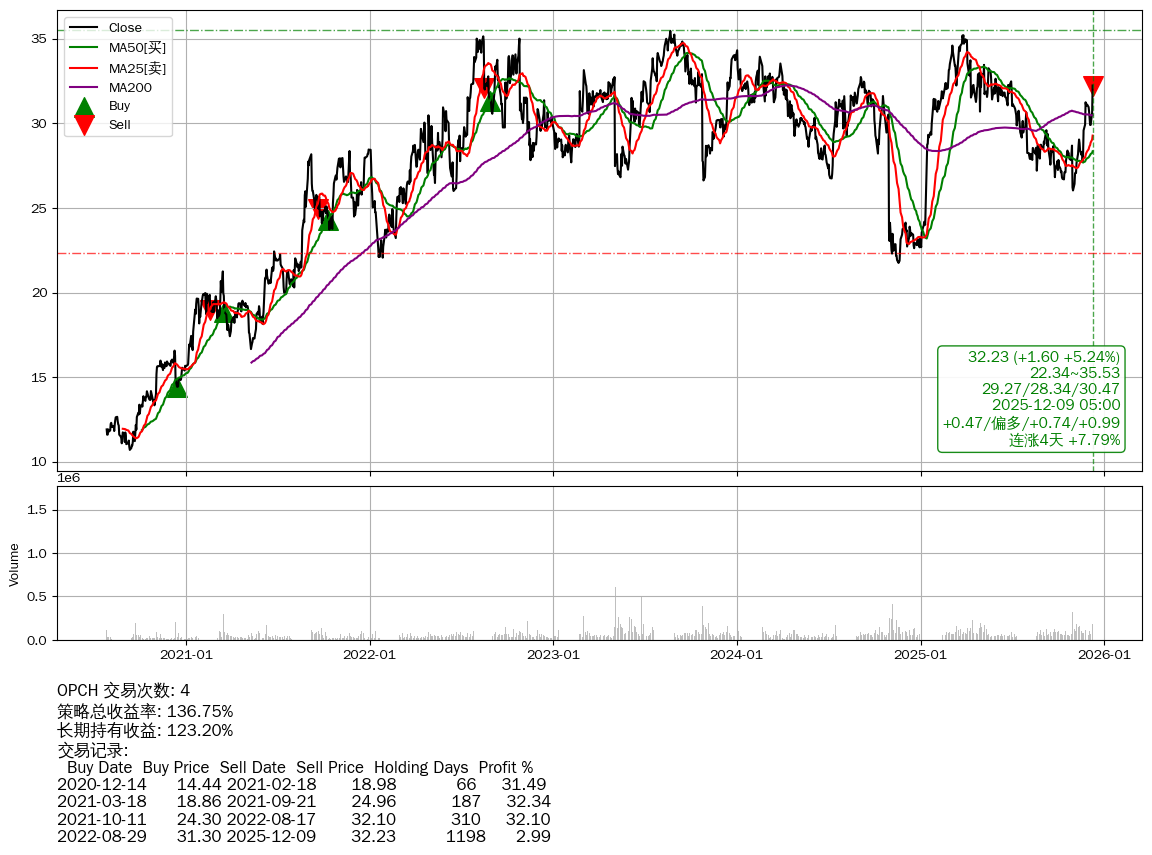Click the 32.23 (+1.60 +5.24%) price text

click(1044, 357)
